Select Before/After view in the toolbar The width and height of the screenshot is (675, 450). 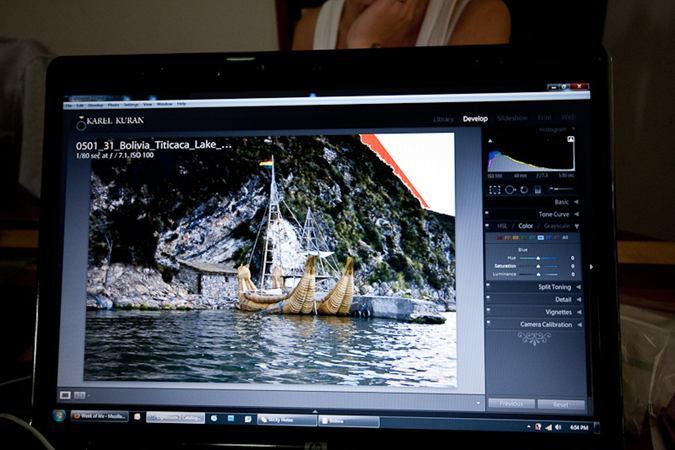[x=80, y=395]
